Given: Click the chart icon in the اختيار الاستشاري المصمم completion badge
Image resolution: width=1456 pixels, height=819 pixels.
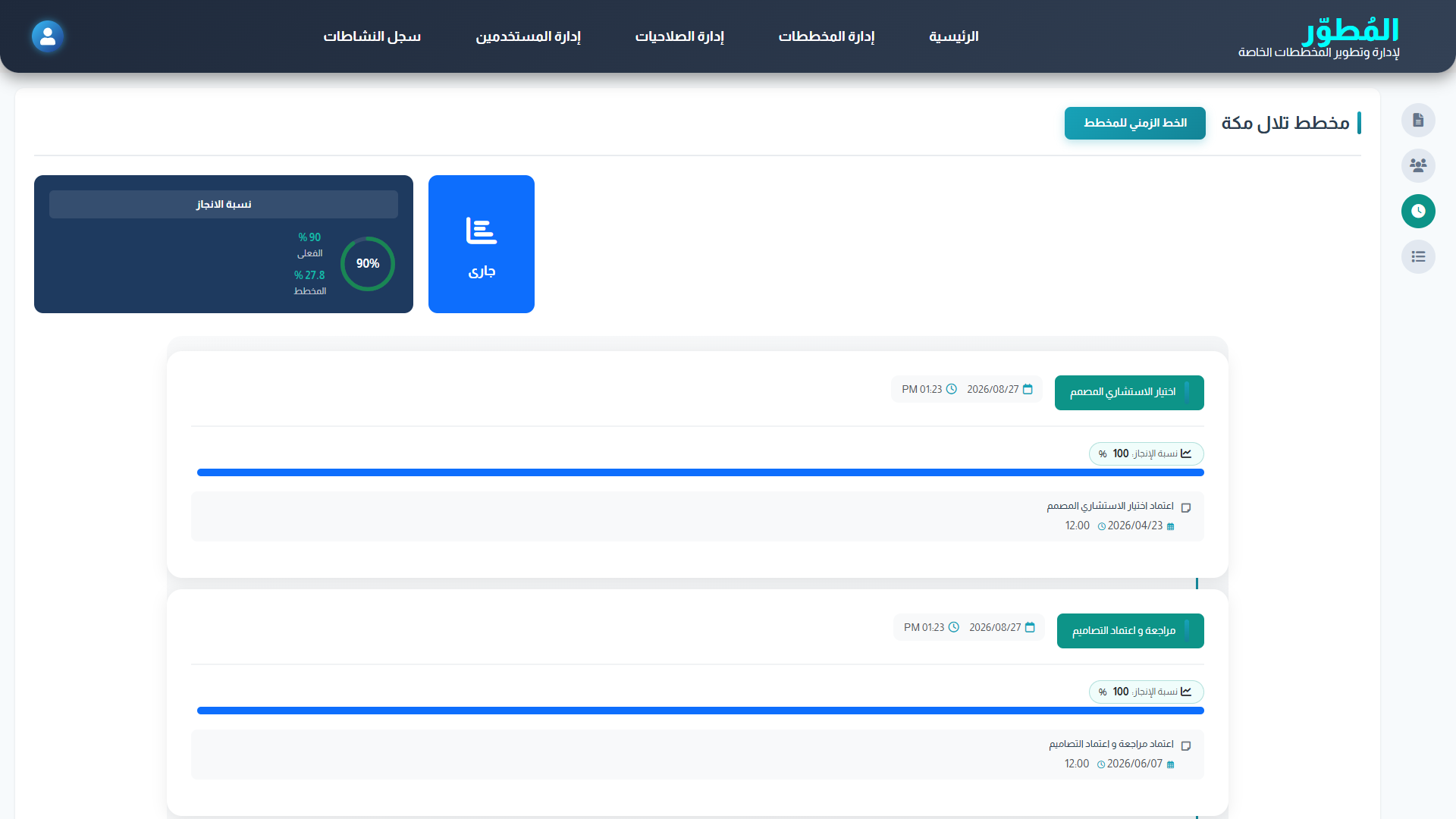Looking at the screenshot, I should click(1186, 453).
